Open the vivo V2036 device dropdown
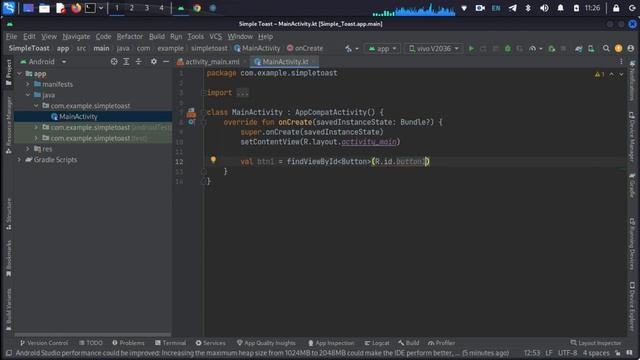The width and height of the screenshot is (640, 360). point(434,49)
